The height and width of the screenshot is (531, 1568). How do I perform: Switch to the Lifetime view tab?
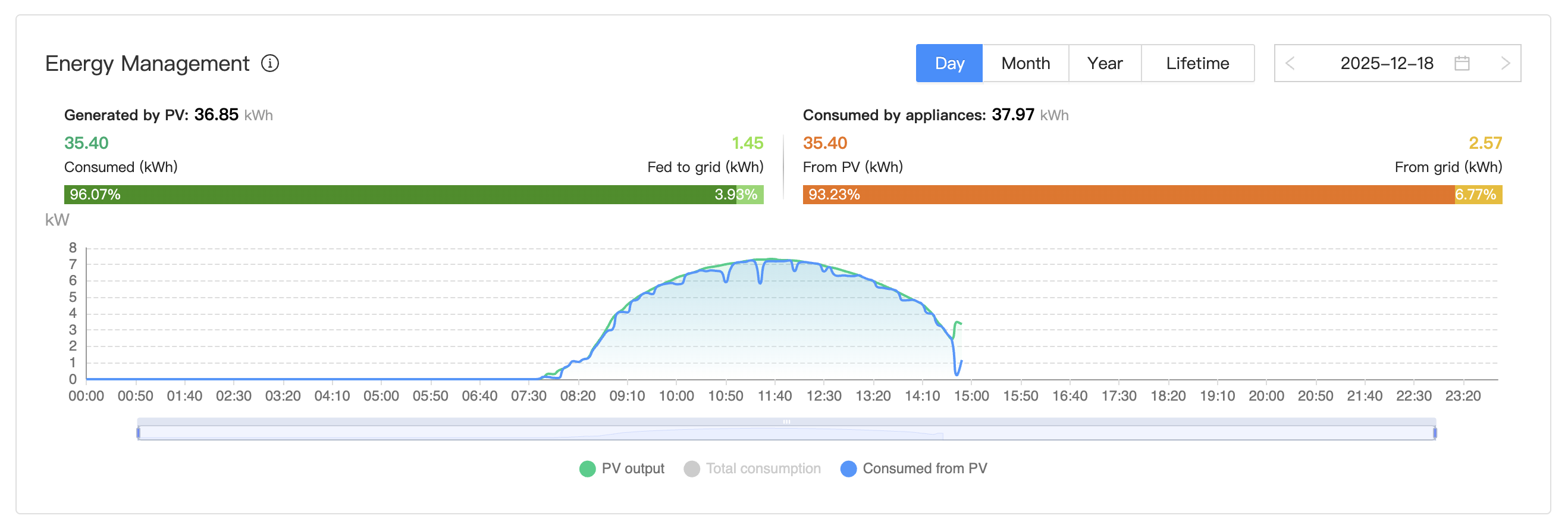tap(1197, 63)
